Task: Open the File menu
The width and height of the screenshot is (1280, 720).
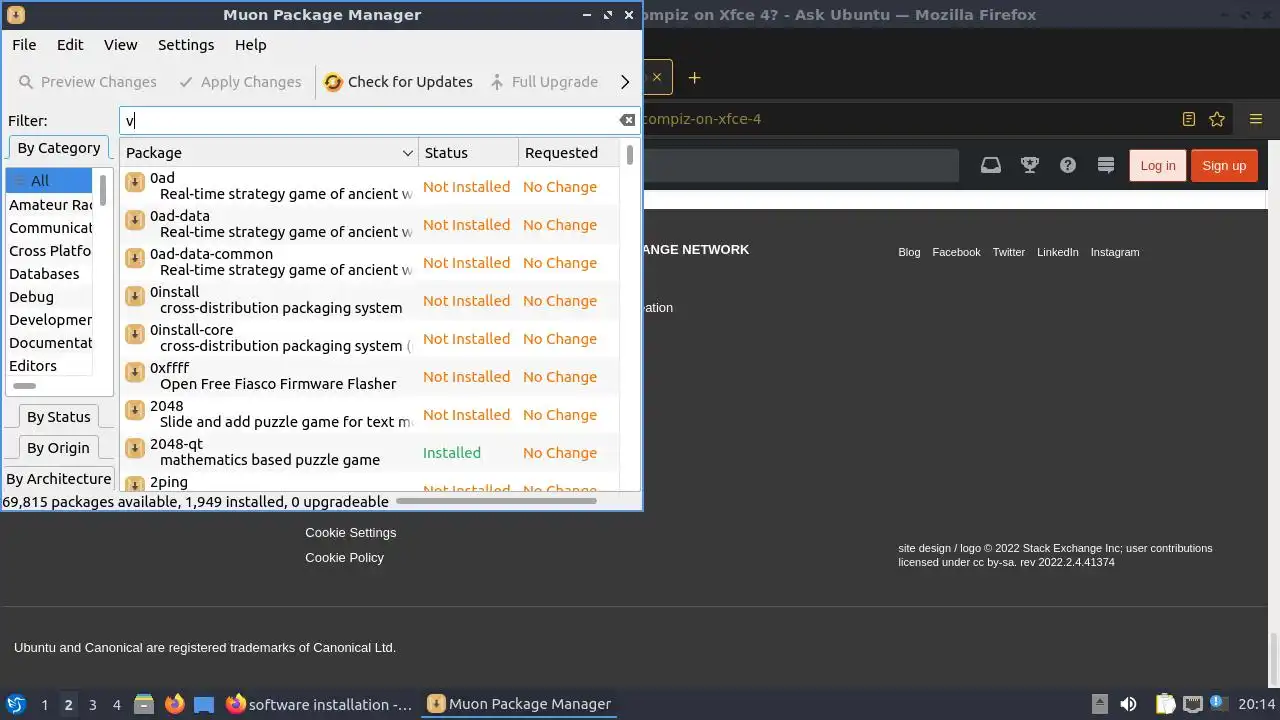Action: (x=24, y=45)
